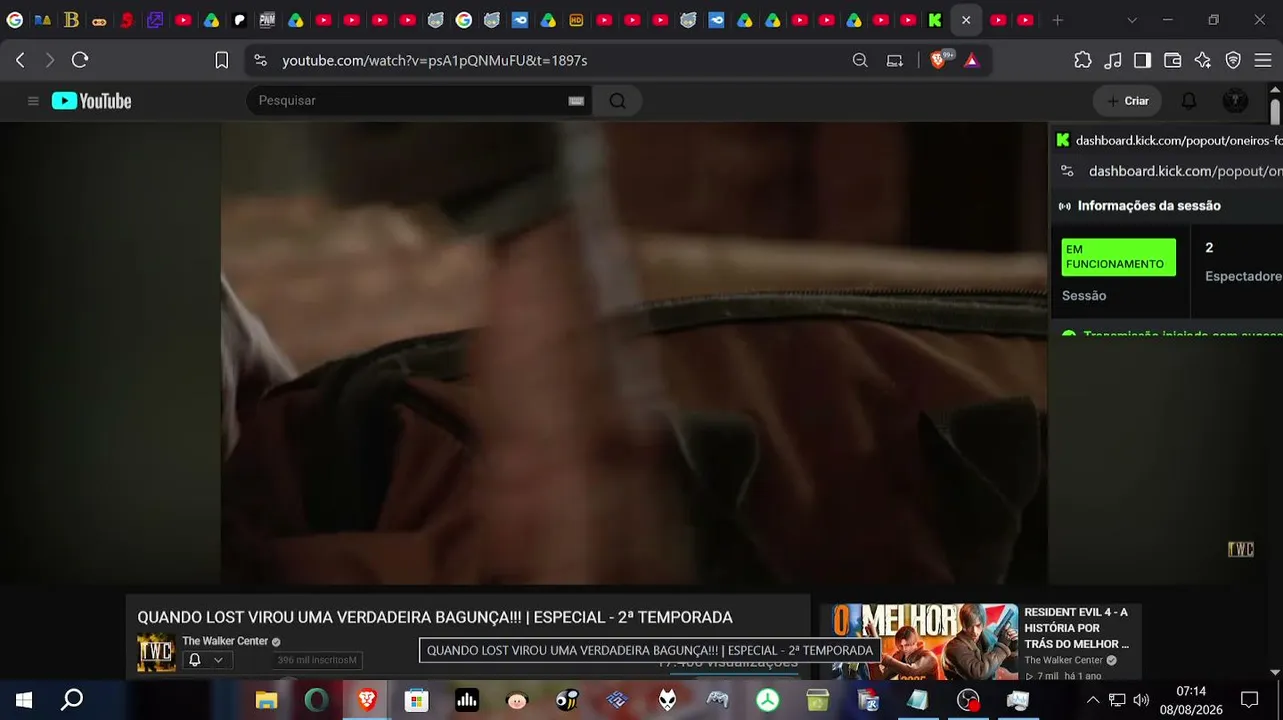
Task: Open Brave browser from the taskbar
Action: [x=367, y=700]
